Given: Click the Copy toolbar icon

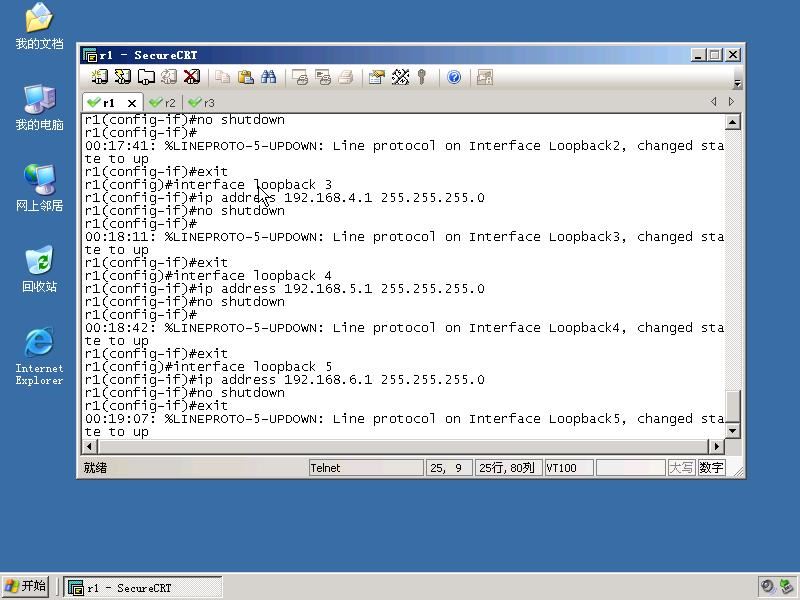Looking at the screenshot, I should pyautogui.click(x=222, y=77).
